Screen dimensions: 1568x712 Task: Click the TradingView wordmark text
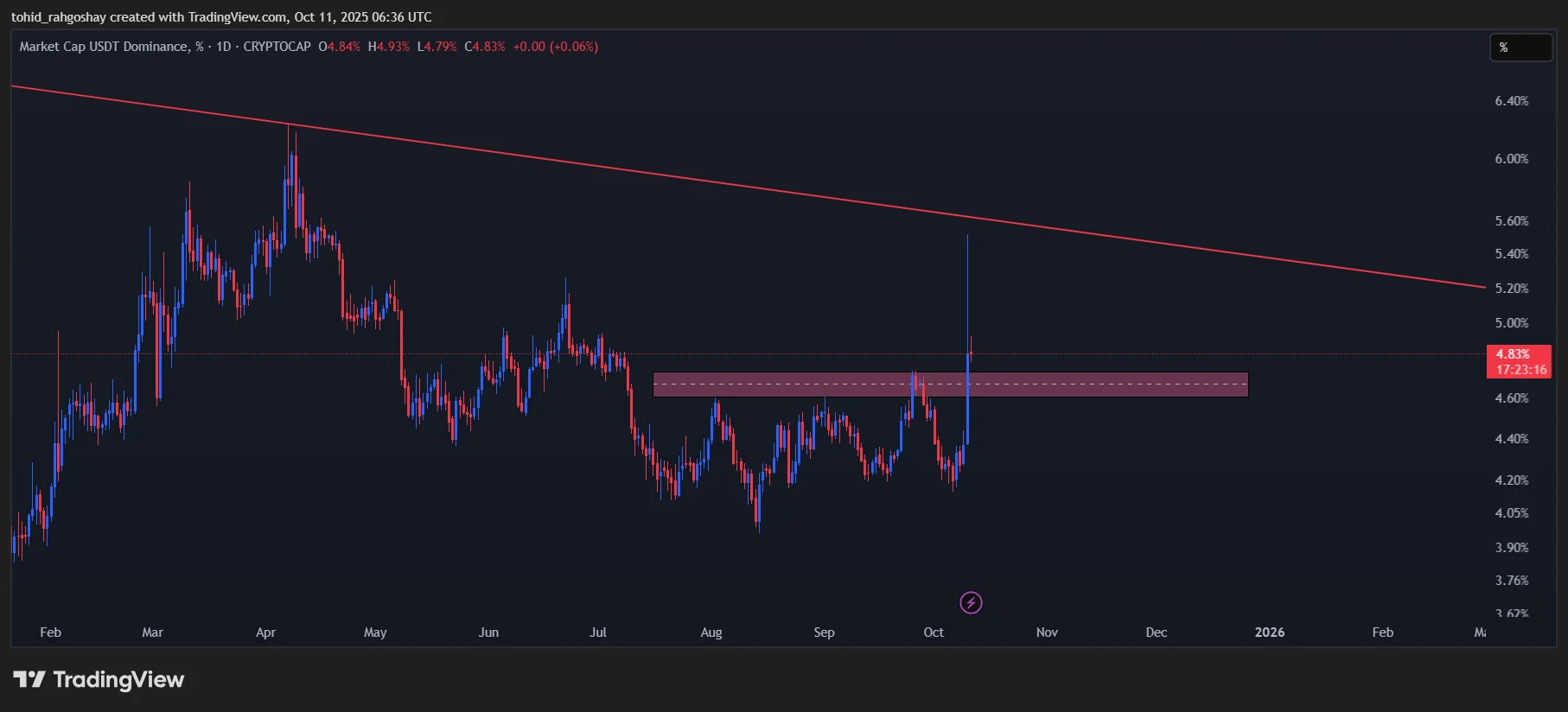118,680
